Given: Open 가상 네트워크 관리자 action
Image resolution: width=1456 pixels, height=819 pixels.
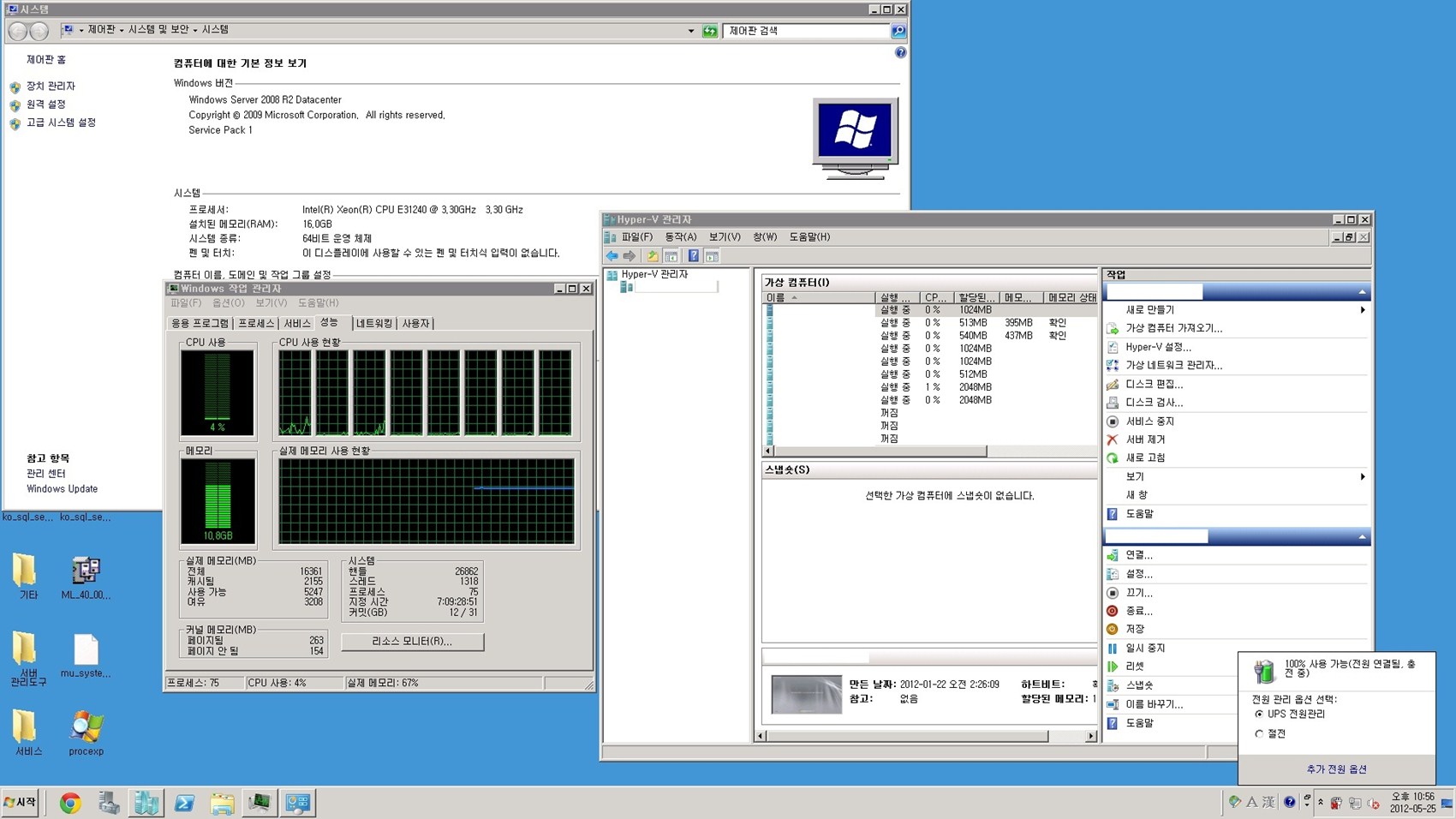Looking at the screenshot, I should (x=1173, y=365).
